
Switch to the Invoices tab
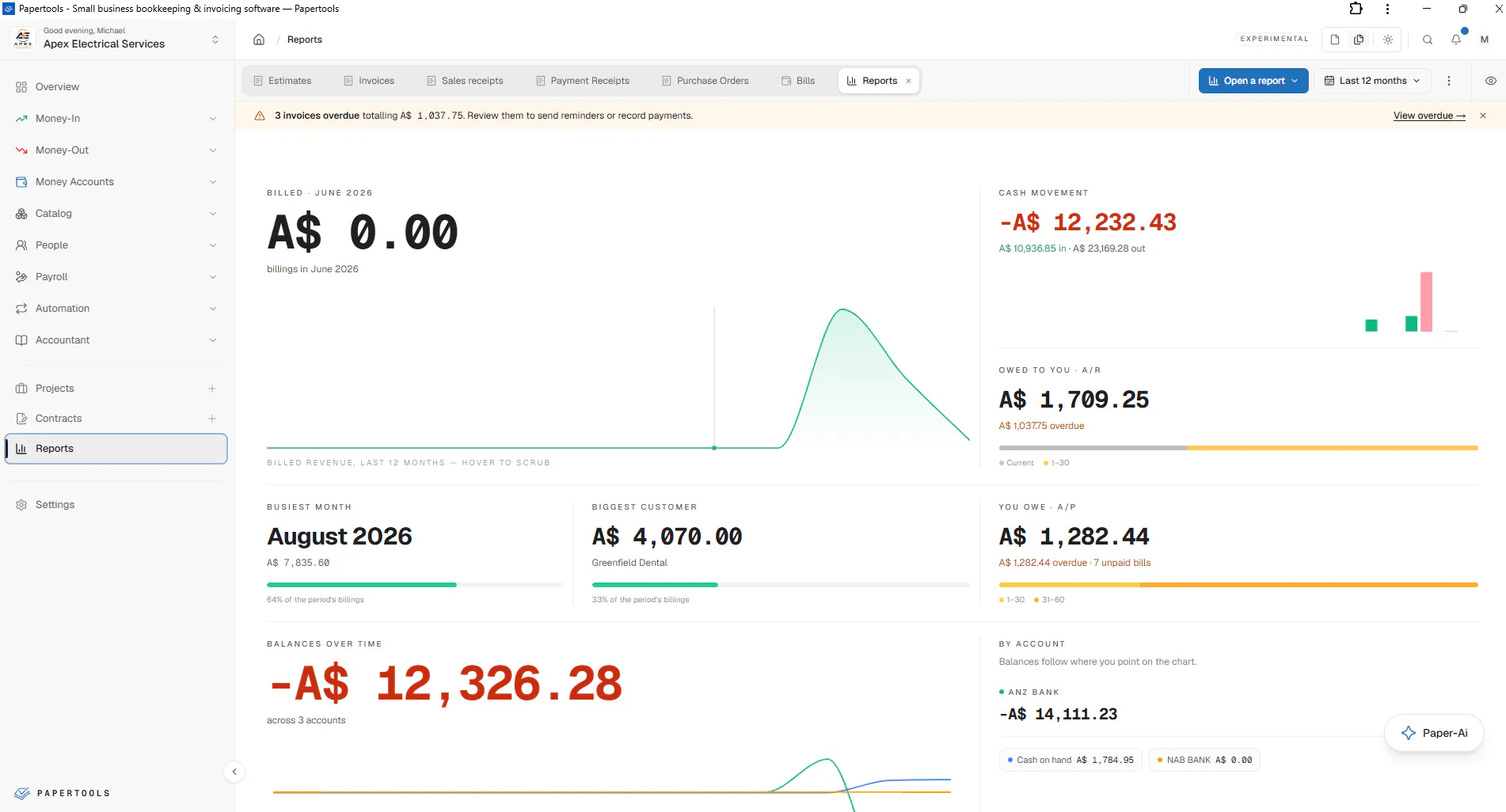point(369,81)
